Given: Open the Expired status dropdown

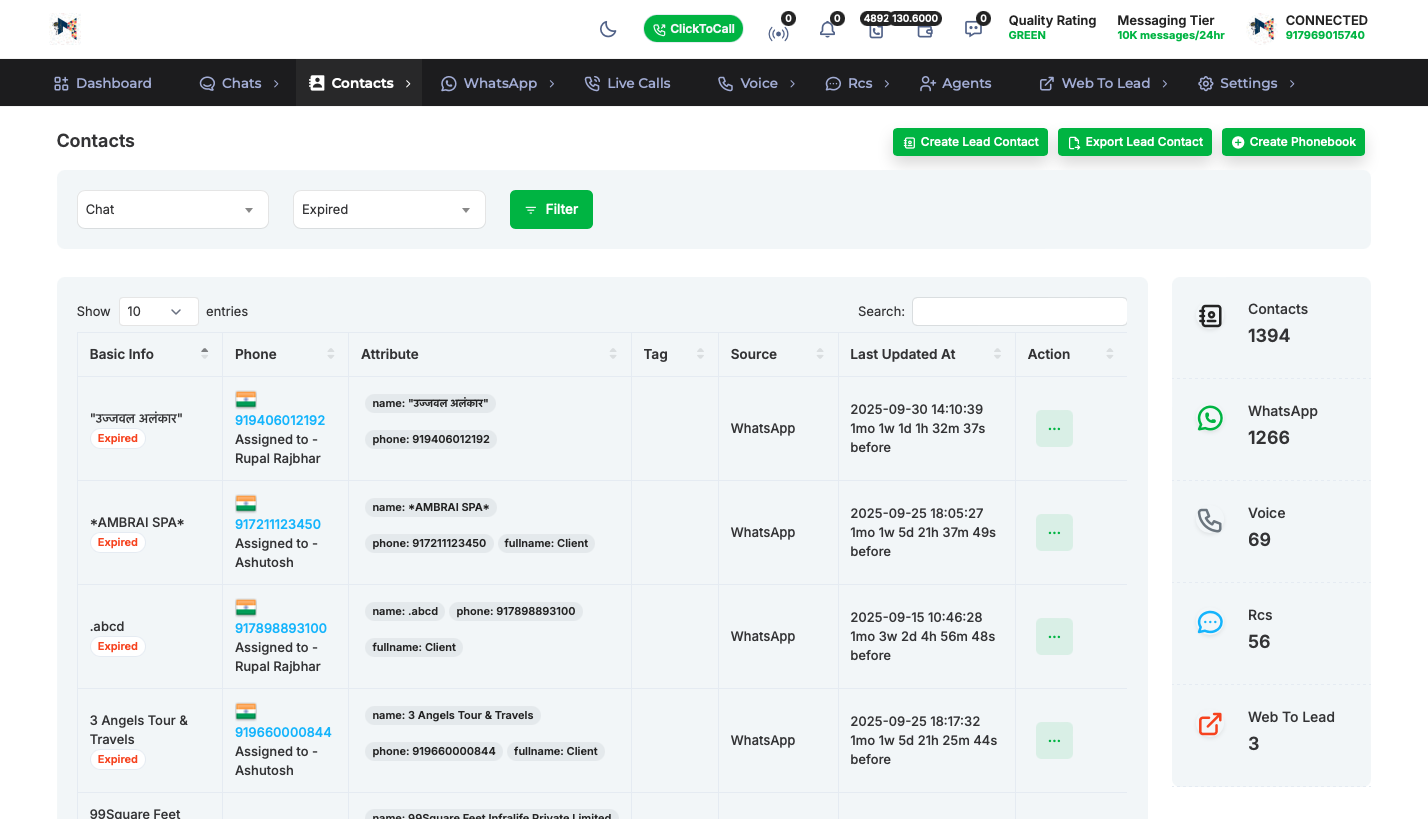Looking at the screenshot, I should click(x=389, y=209).
